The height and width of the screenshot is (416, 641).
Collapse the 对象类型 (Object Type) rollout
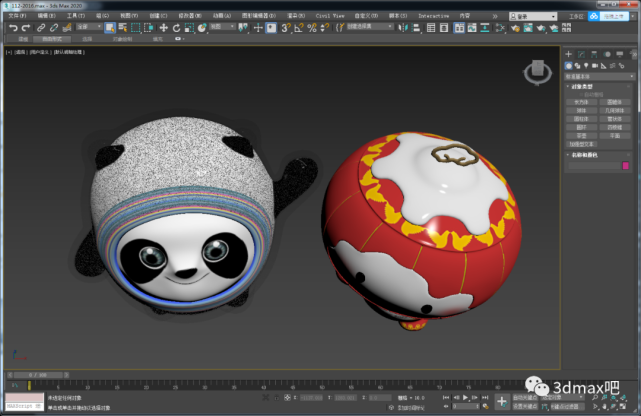(581, 87)
